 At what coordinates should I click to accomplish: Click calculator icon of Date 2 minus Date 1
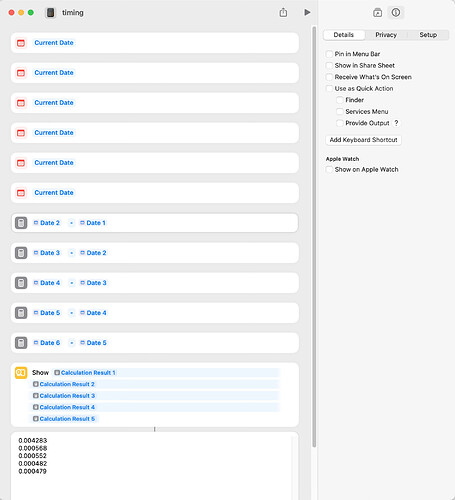[21, 223]
